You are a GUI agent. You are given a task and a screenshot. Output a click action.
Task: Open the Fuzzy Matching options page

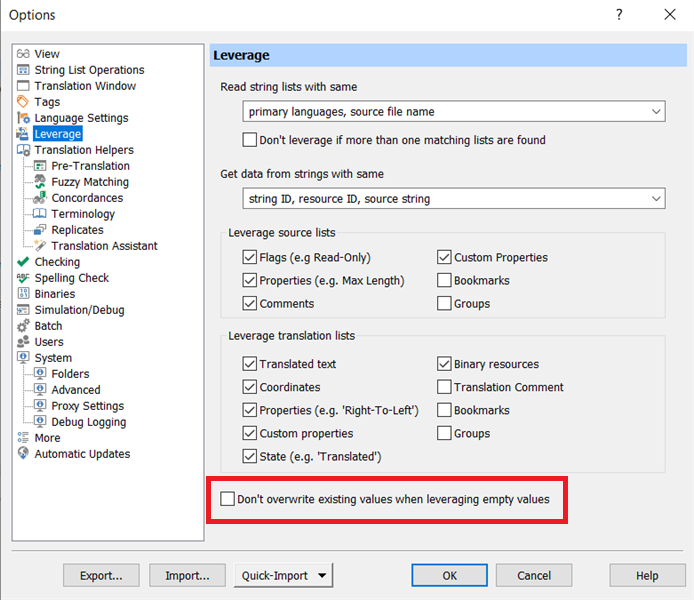(x=90, y=182)
